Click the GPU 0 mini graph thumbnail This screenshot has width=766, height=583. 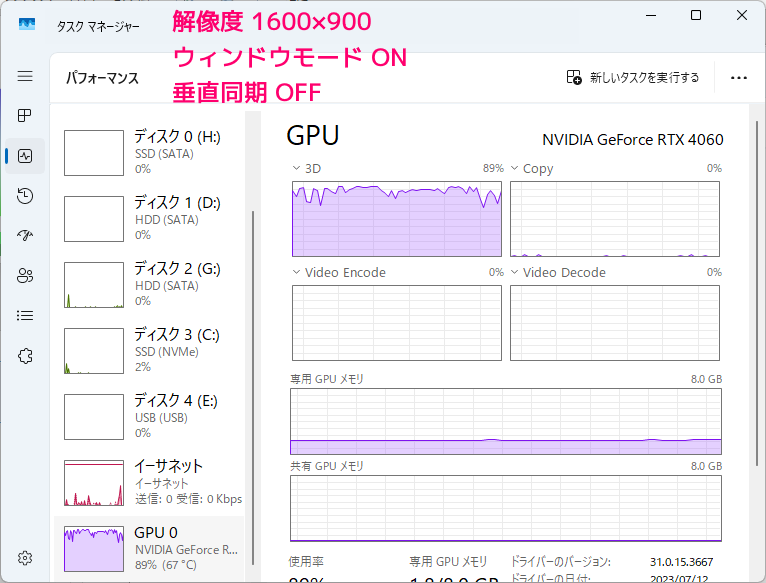click(x=94, y=549)
